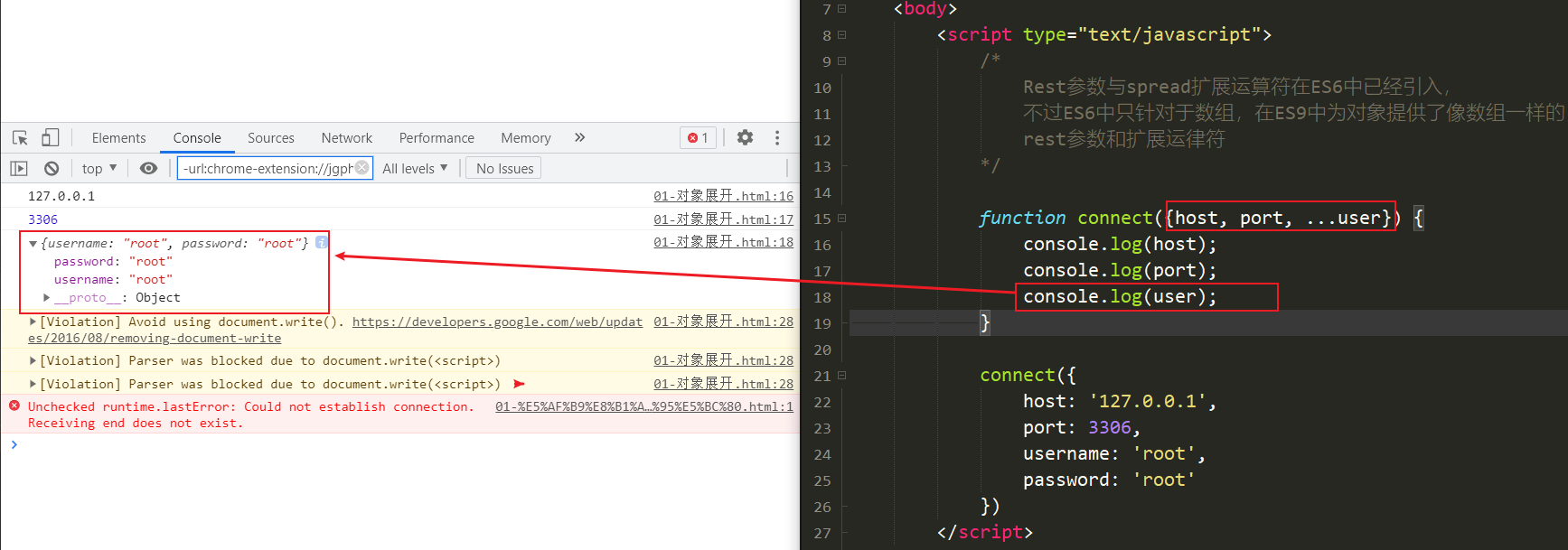Viewport: 1568px width, 550px height.
Task: Click the script type text/javascript tag
Action: [1104, 34]
